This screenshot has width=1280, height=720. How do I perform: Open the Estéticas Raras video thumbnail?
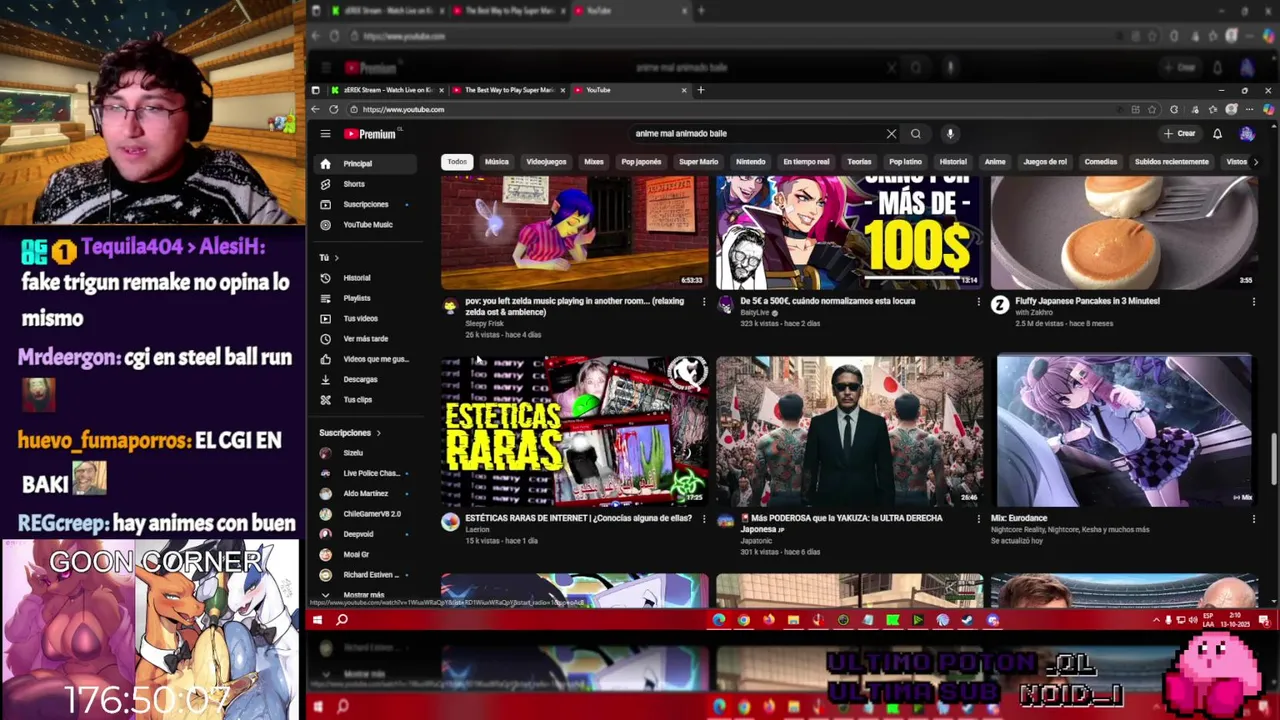click(575, 430)
